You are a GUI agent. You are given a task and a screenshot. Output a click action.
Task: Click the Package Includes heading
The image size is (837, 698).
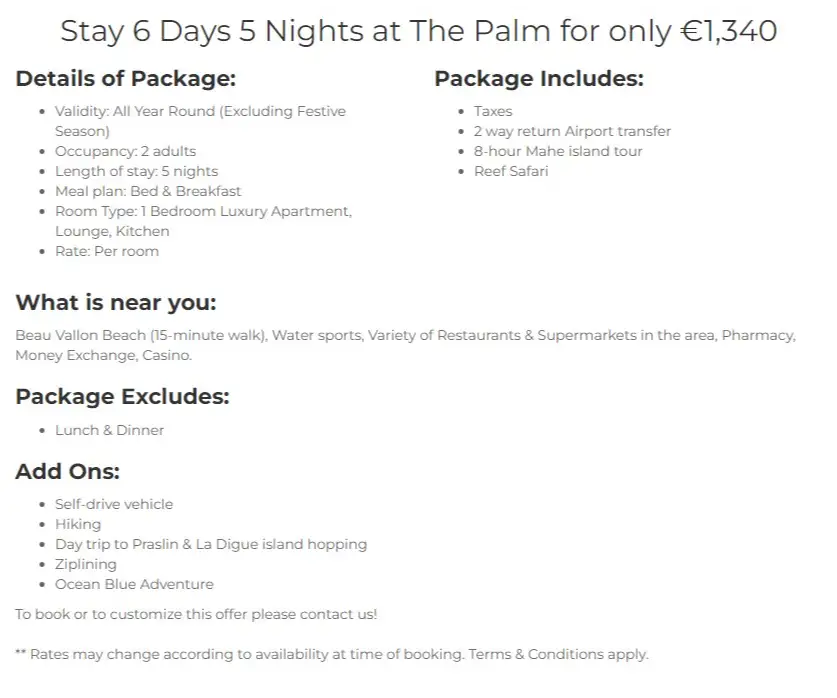539,79
